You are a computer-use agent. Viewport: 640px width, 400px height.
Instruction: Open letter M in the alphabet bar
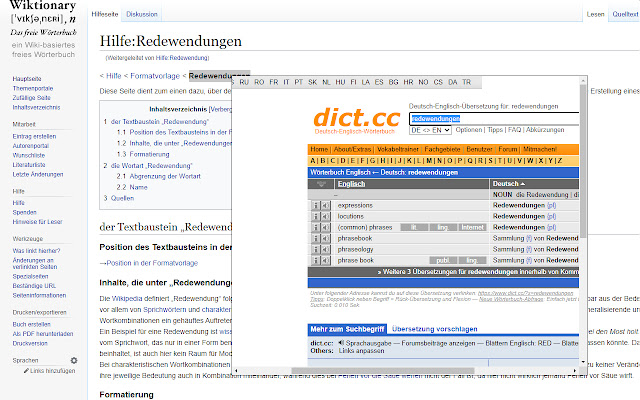coord(429,161)
